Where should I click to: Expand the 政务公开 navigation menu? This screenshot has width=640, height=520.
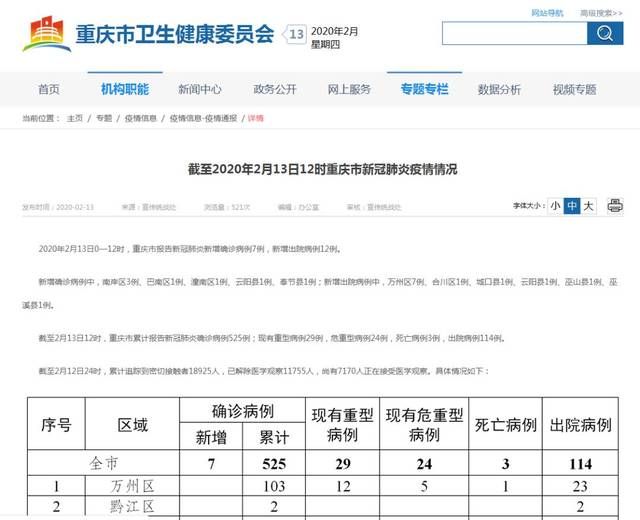(275, 89)
